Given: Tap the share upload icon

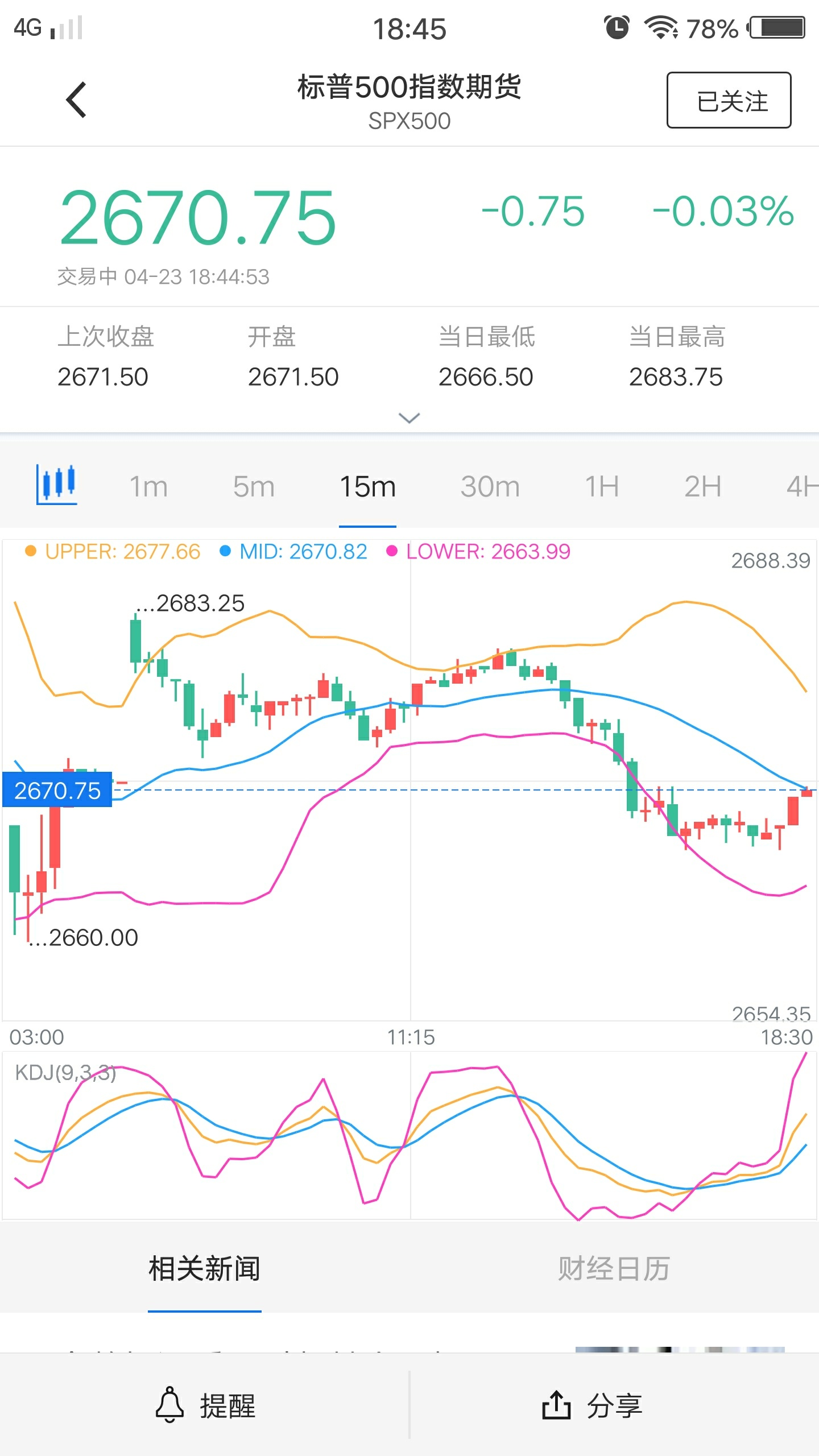Looking at the screenshot, I should point(556,1405).
